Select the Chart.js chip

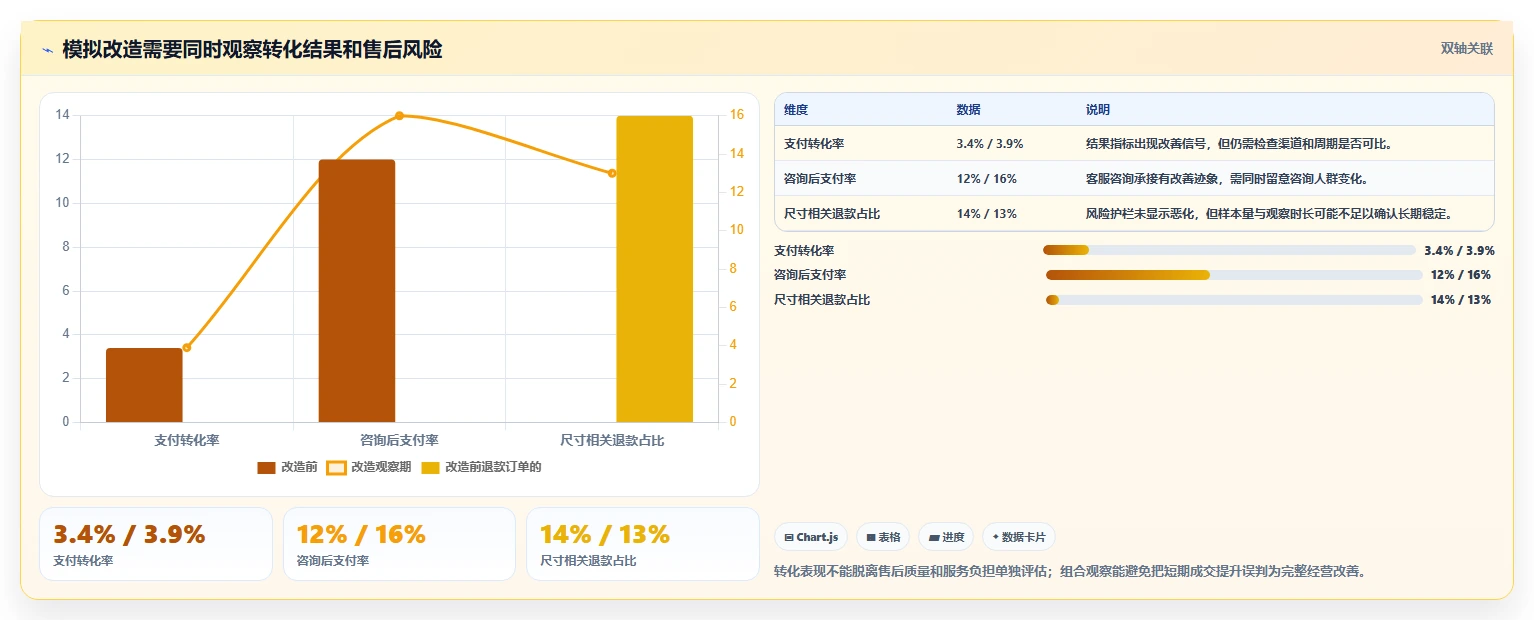[x=811, y=537]
